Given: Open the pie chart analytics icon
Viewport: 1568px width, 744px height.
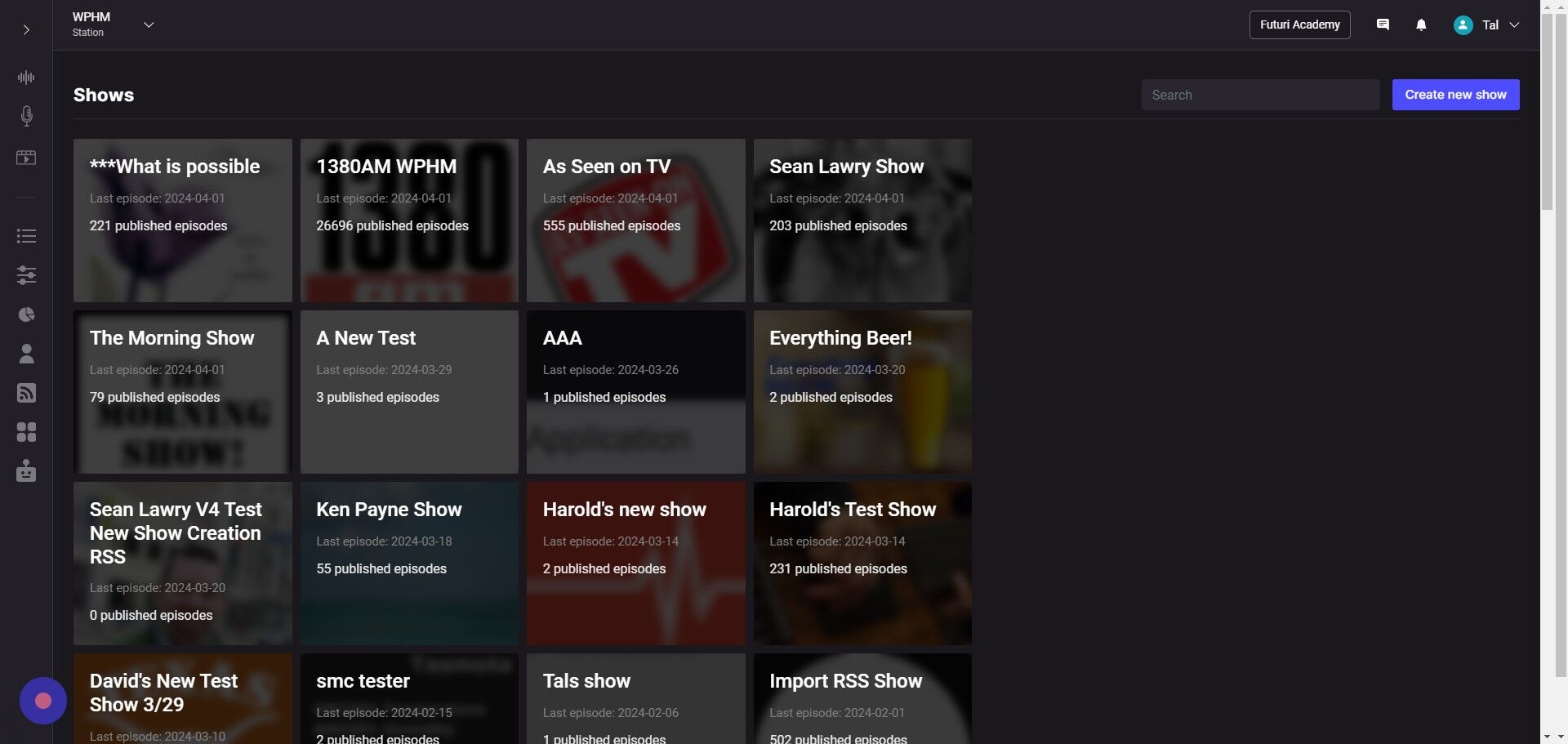Looking at the screenshot, I should pyautogui.click(x=26, y=314).
